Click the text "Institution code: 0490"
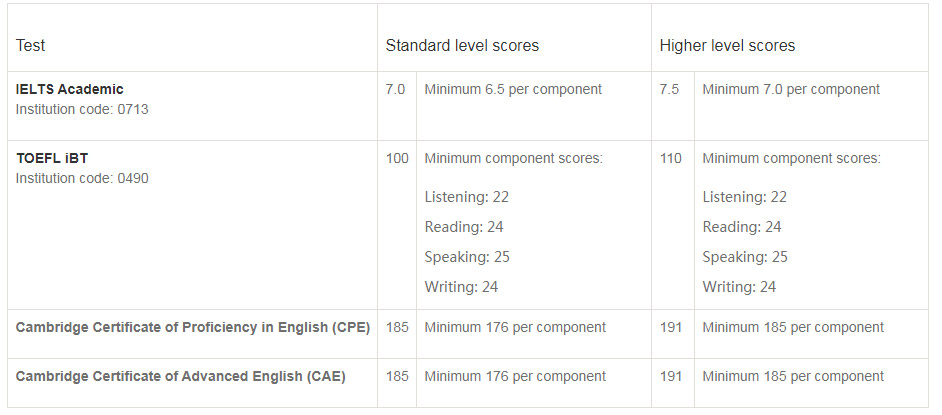 coord(82,179)
